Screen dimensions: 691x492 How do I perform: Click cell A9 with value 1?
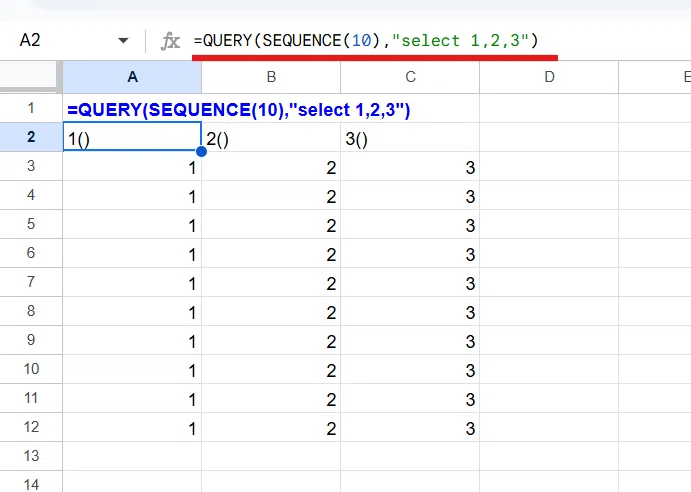[132, 340]
